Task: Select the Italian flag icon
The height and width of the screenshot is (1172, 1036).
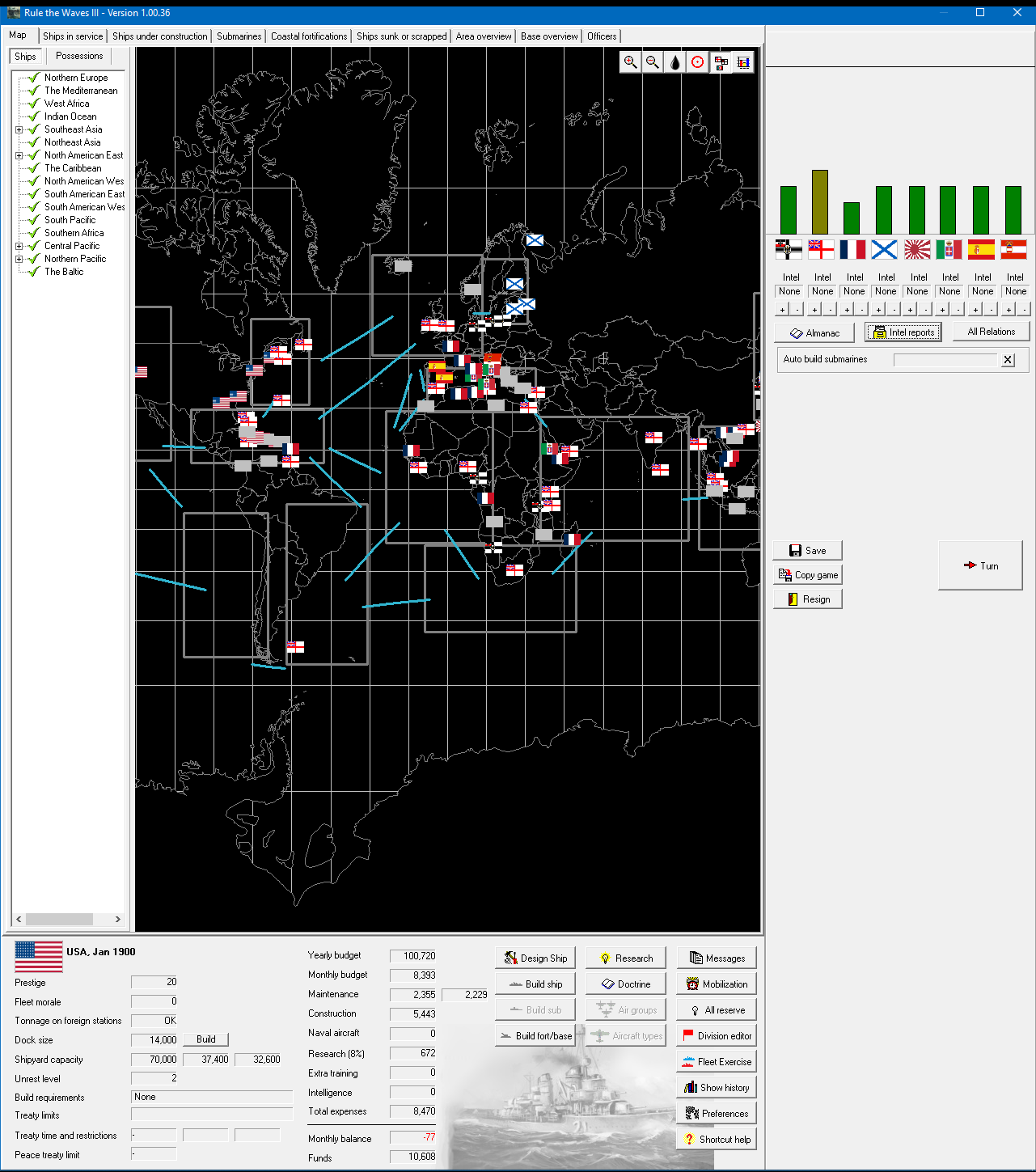Action: pyautogui.click(x=949, y=249)
